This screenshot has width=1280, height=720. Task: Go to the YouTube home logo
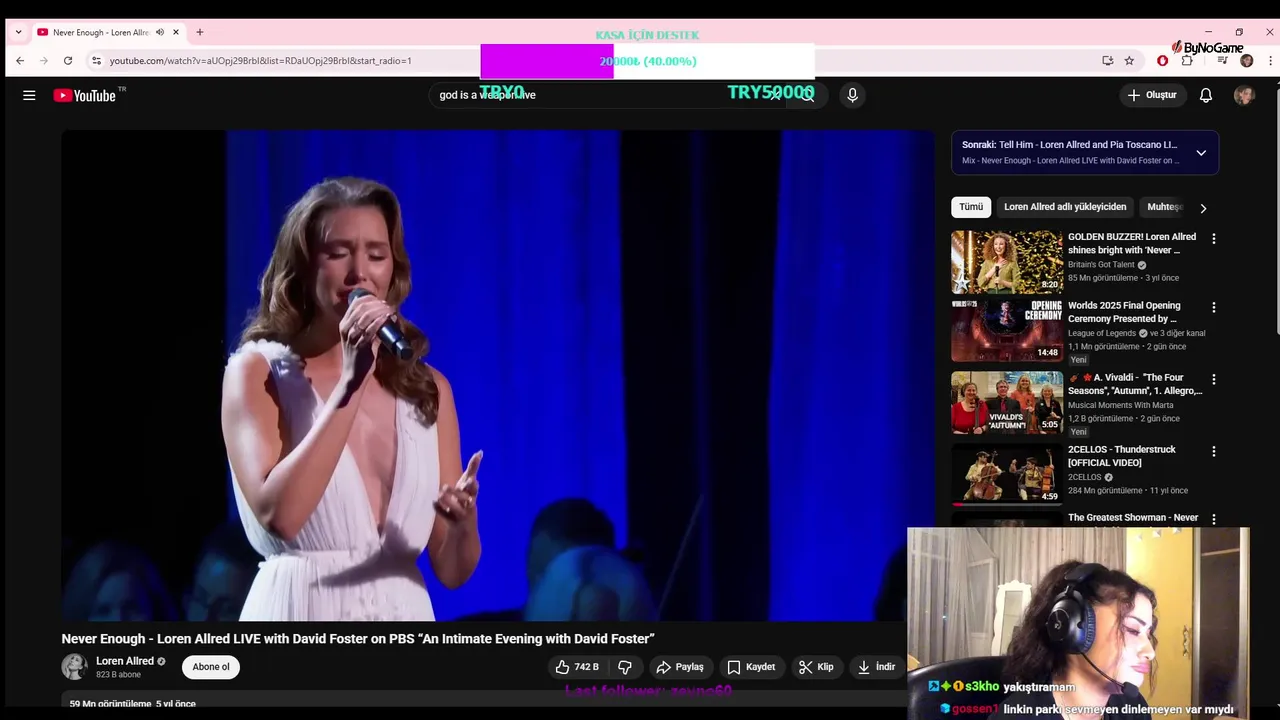pyautogui.click(x=85, y=95)
